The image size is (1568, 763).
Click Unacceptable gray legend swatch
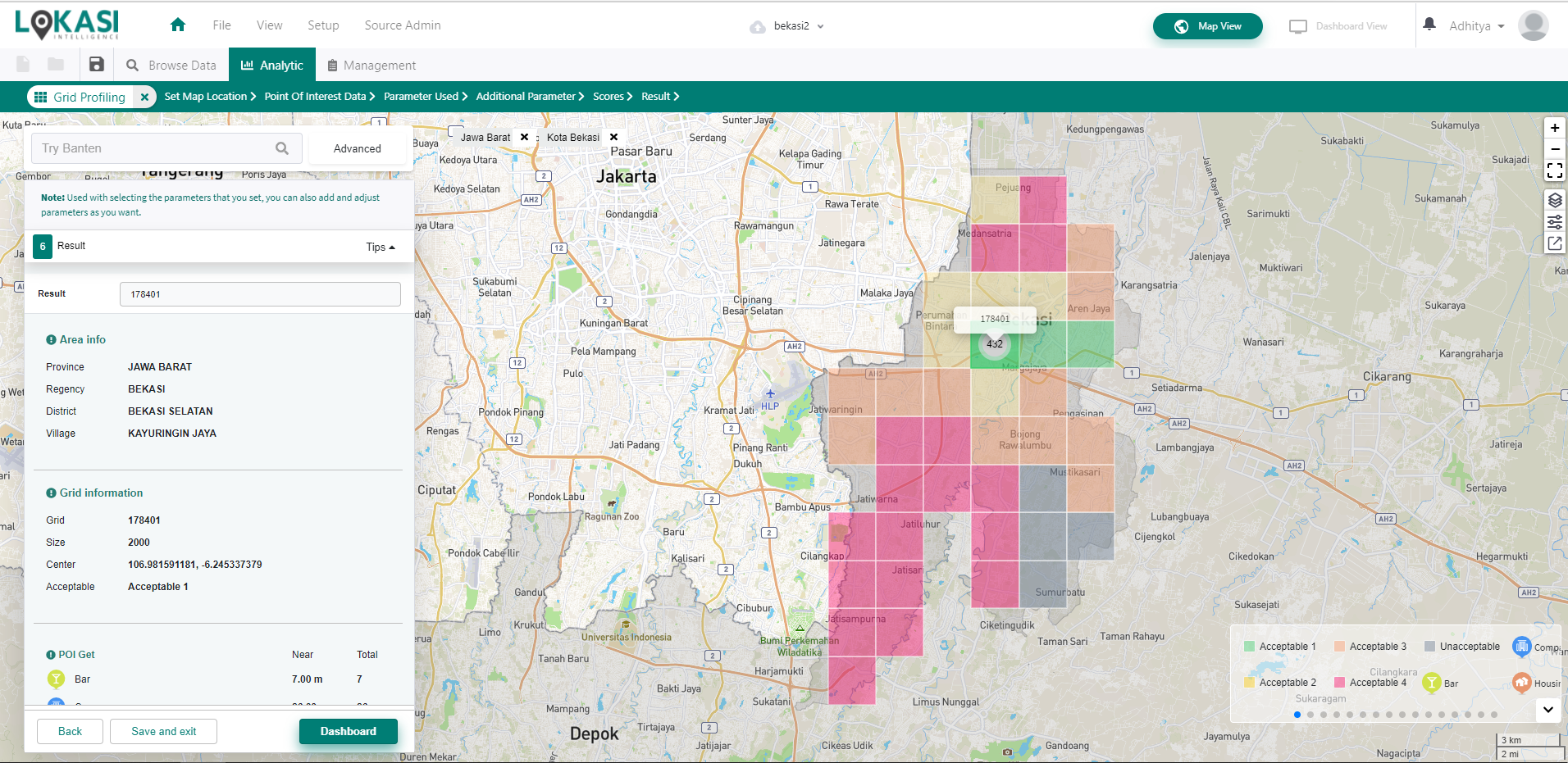(1429, 647)
